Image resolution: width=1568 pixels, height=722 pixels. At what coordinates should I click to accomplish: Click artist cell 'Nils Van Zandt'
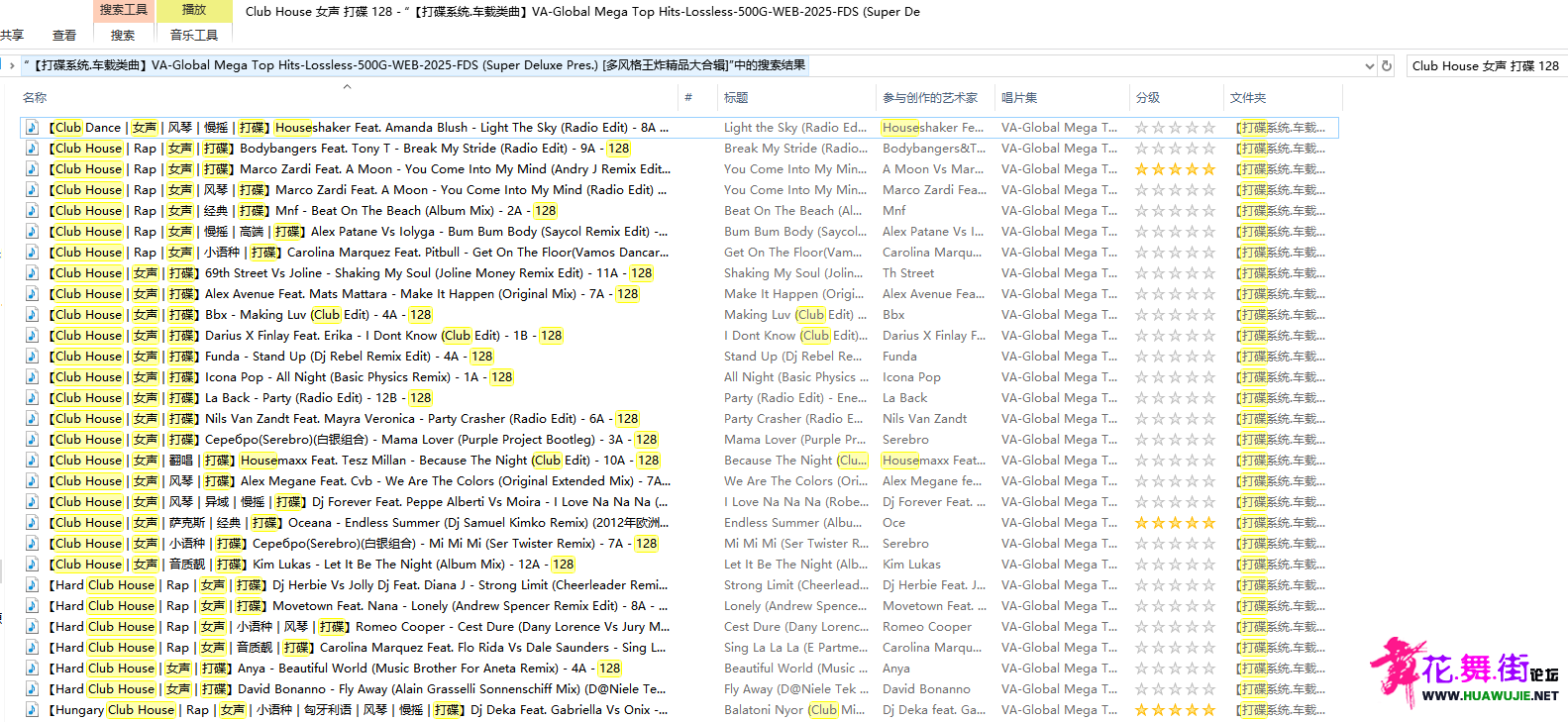925,419
